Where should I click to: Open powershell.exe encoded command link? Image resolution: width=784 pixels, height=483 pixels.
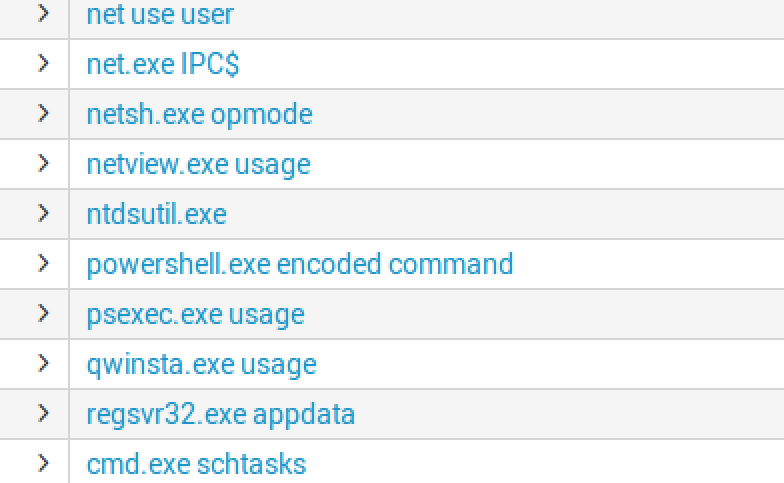[299, 264]
